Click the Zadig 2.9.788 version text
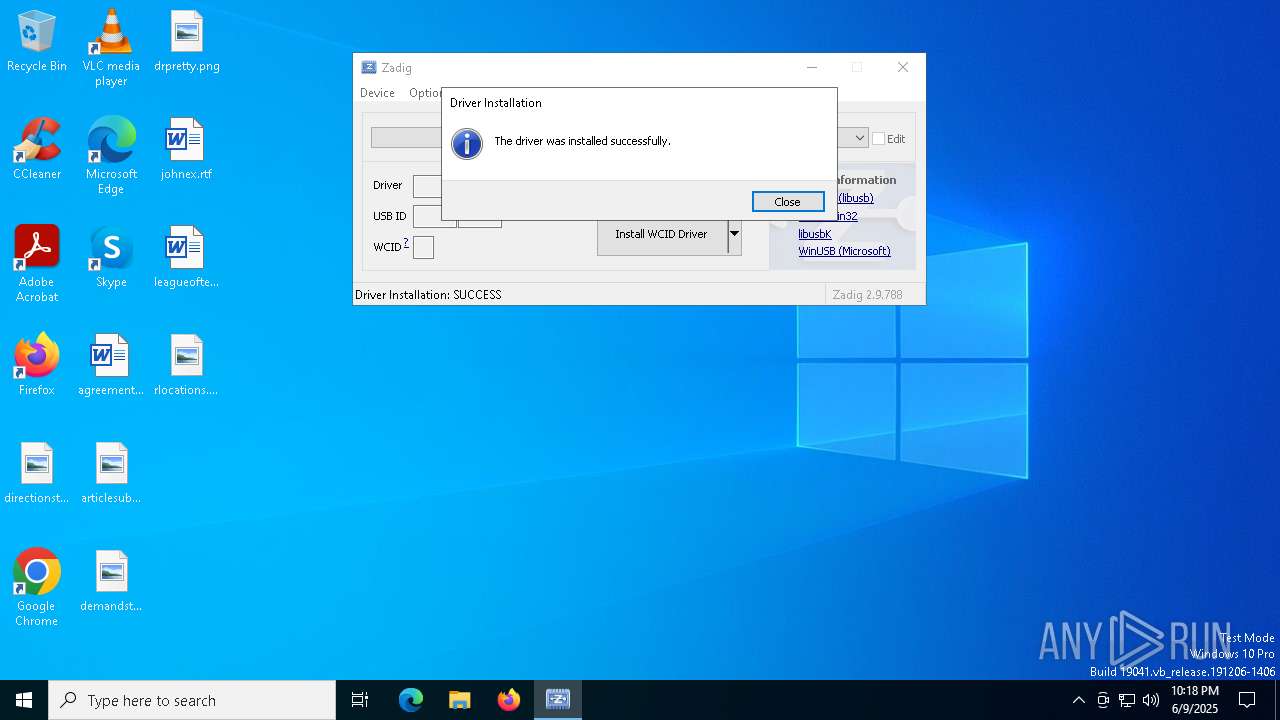 pyautogui.click(x=867, y=295)
